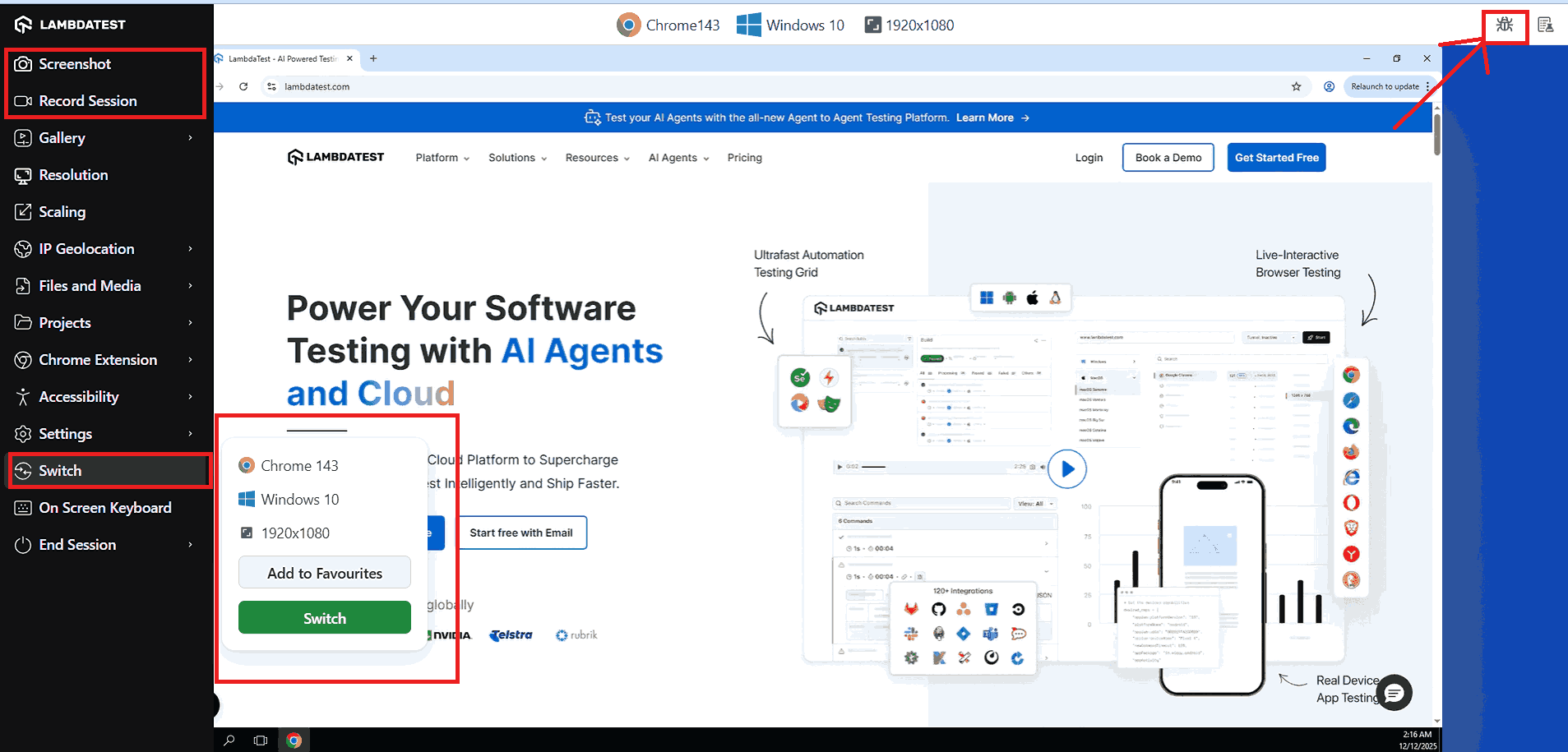Open the Resolution settings icon
Image resolution: width=1568 pixels, height=752 pixels.
(73, 174)
